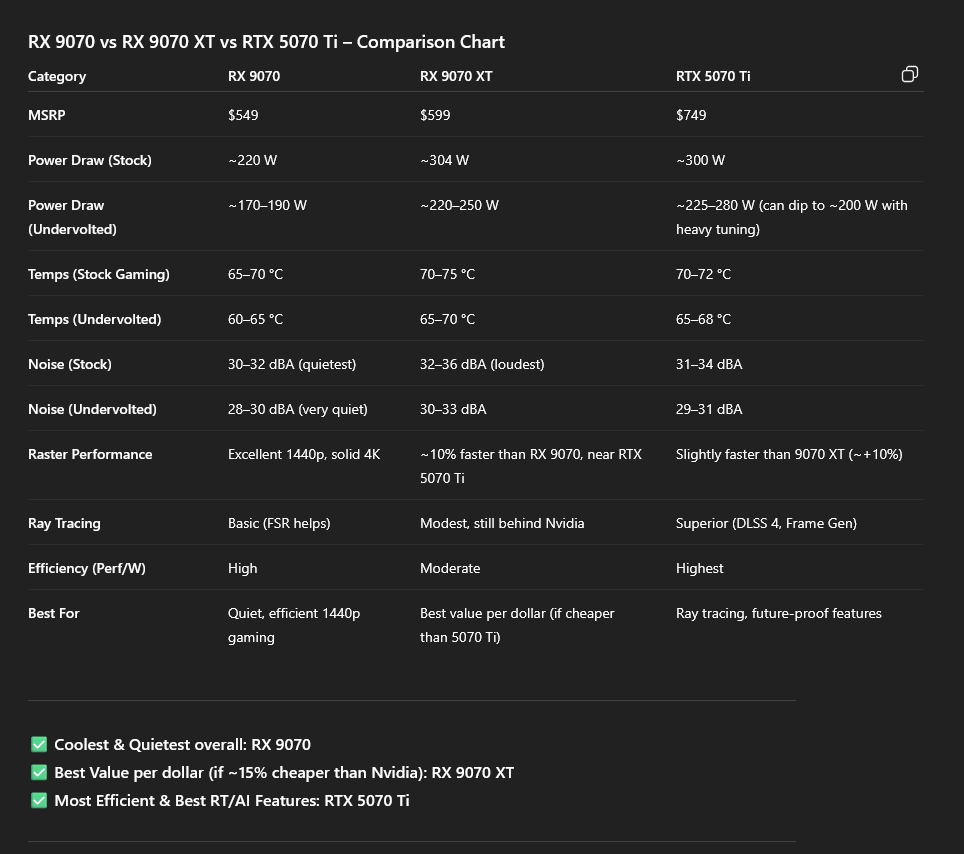Screen dimensions: 964x854
Task: Click the 29–31 dBA cell
Action: pos(709,409)
